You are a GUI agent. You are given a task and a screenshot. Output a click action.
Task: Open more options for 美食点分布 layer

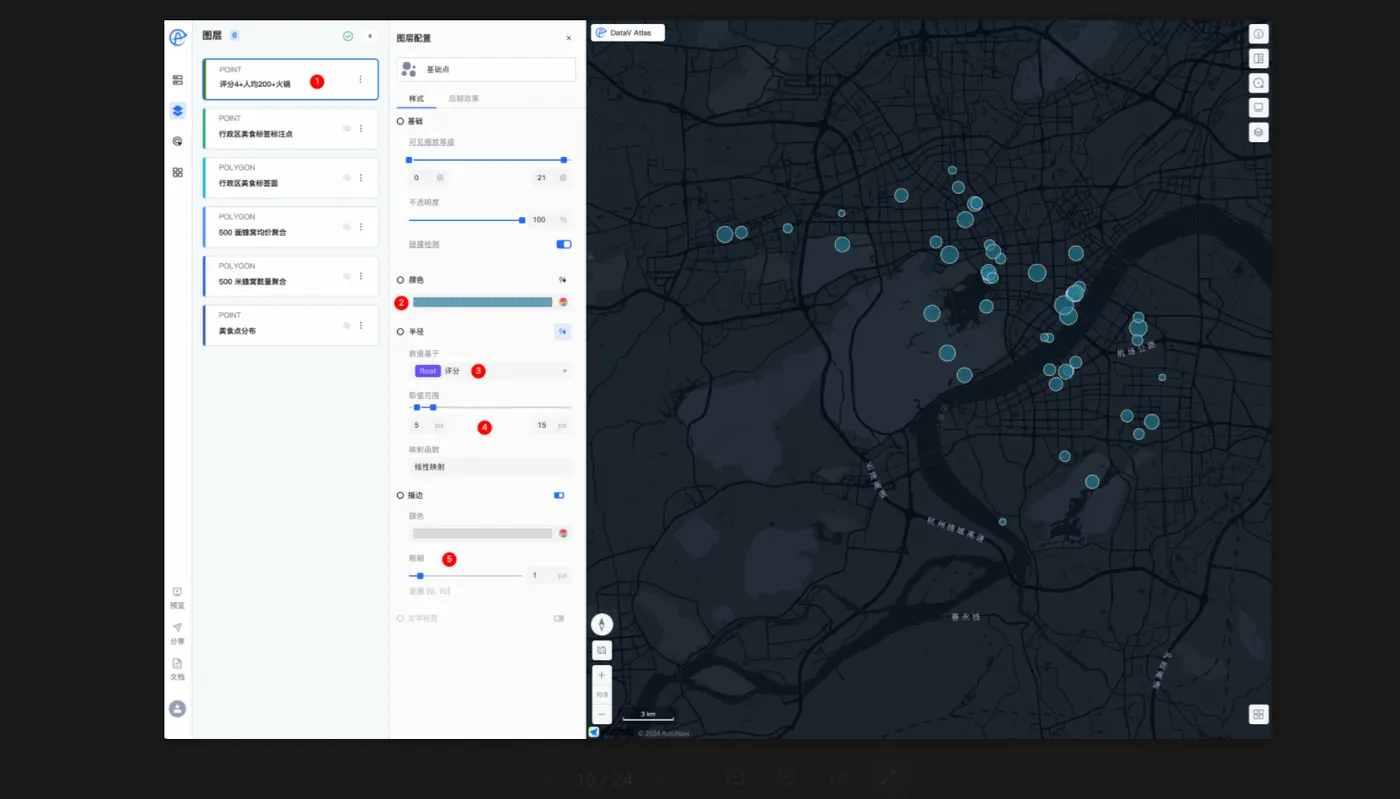click(x=361, y=325)
